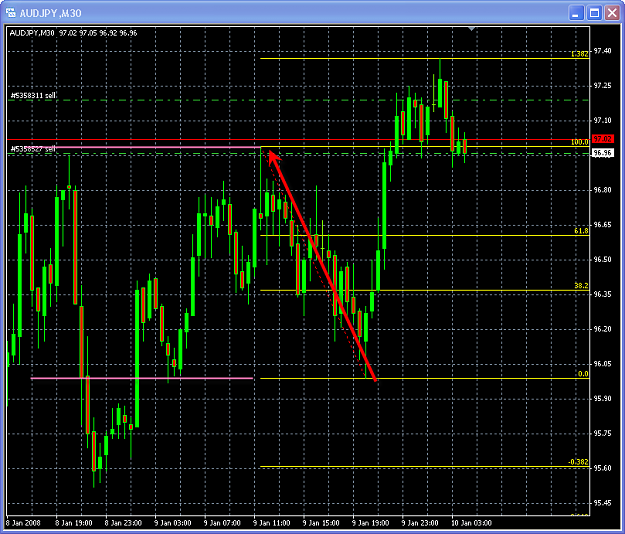Select the yellow -0.382 Fibonacci line
Screen dimensions: 625x534
coord(425,466)
